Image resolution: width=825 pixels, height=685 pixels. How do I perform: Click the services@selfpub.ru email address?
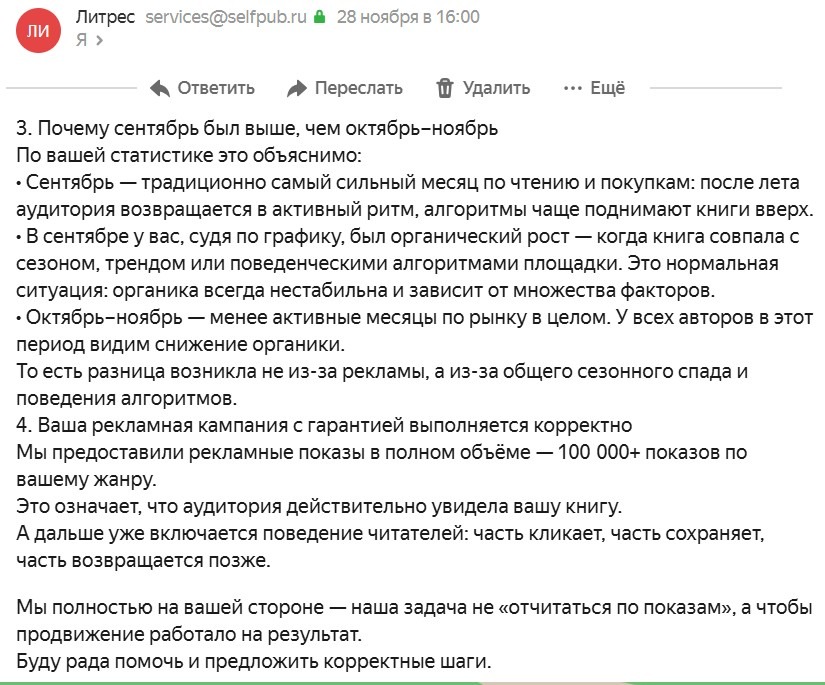point(225,17)
